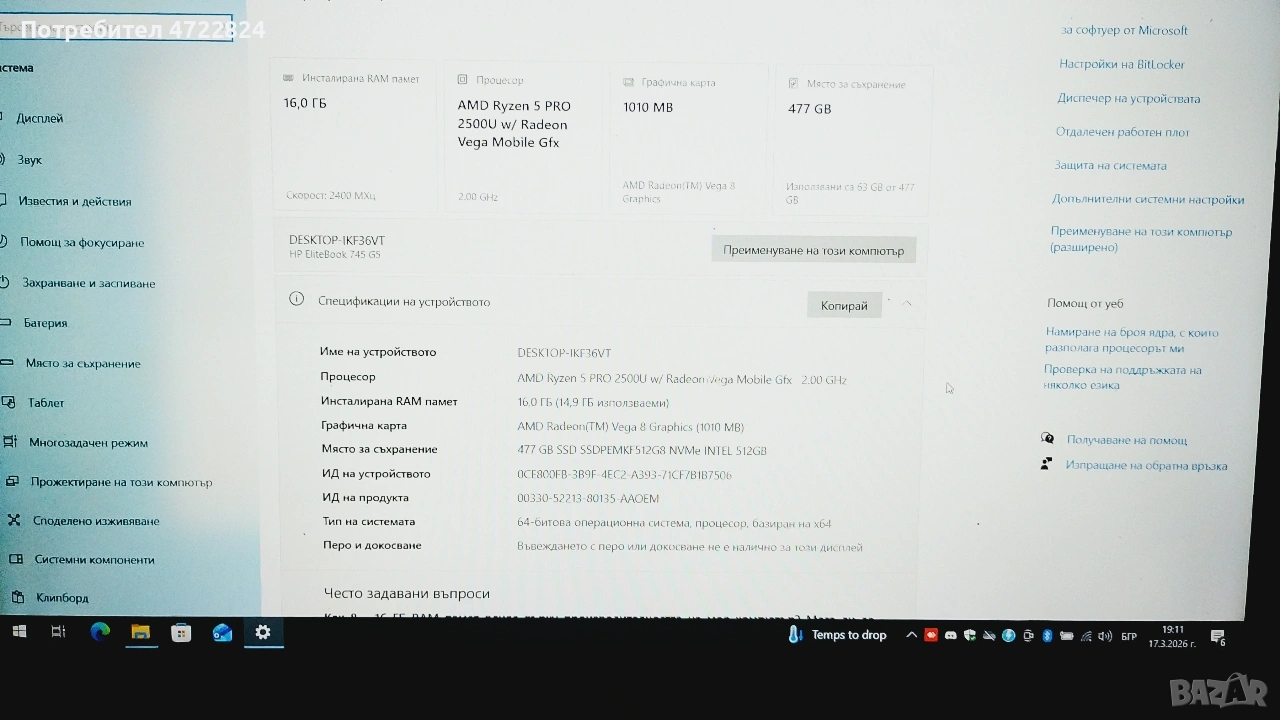Image resolution: width=1280 pixels, height=720 pixels.
Task: Click the Копирай button
Action: click(x=844, y=305)
